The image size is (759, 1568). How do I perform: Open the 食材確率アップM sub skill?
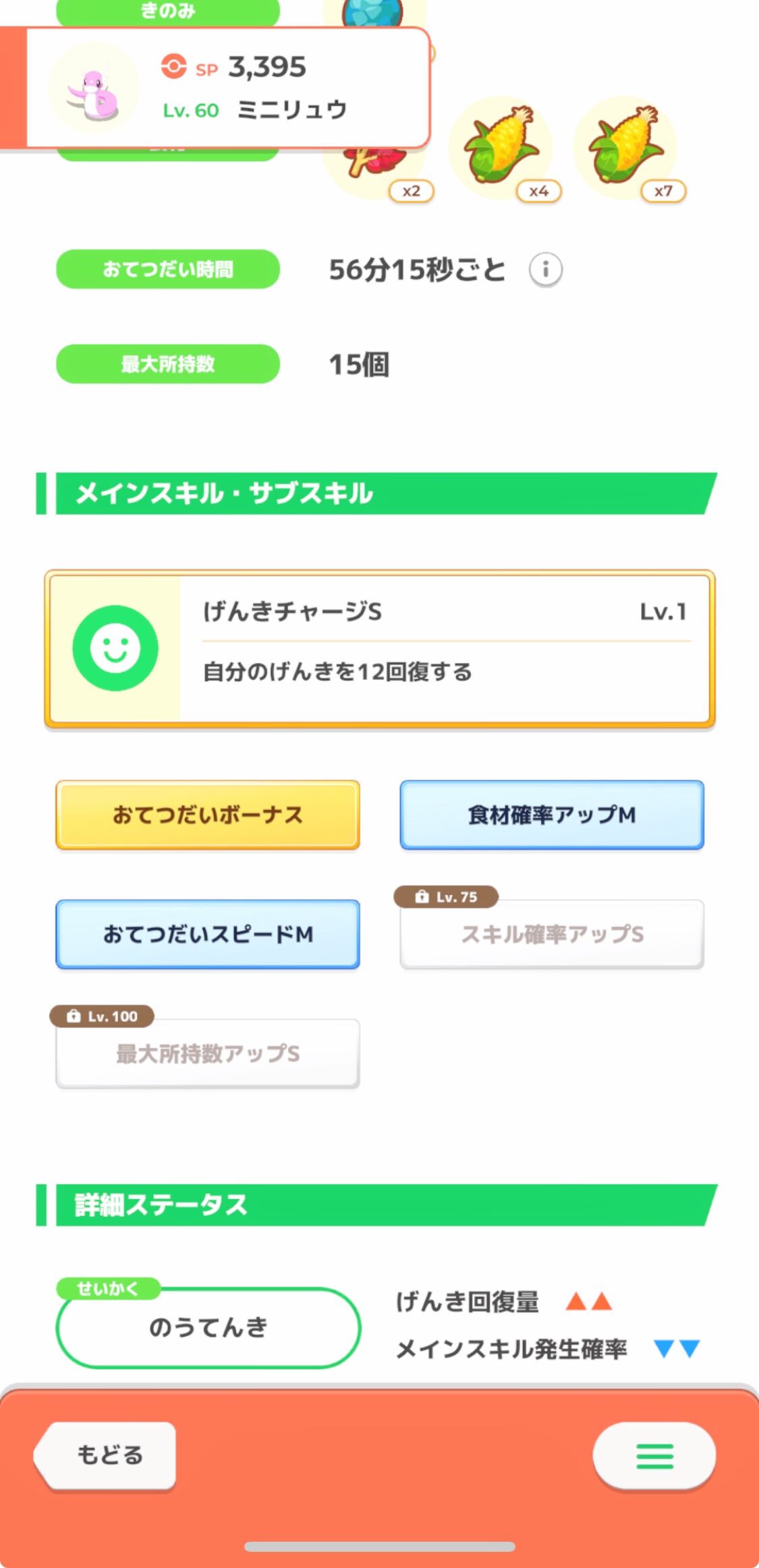(x=552, y=815)
